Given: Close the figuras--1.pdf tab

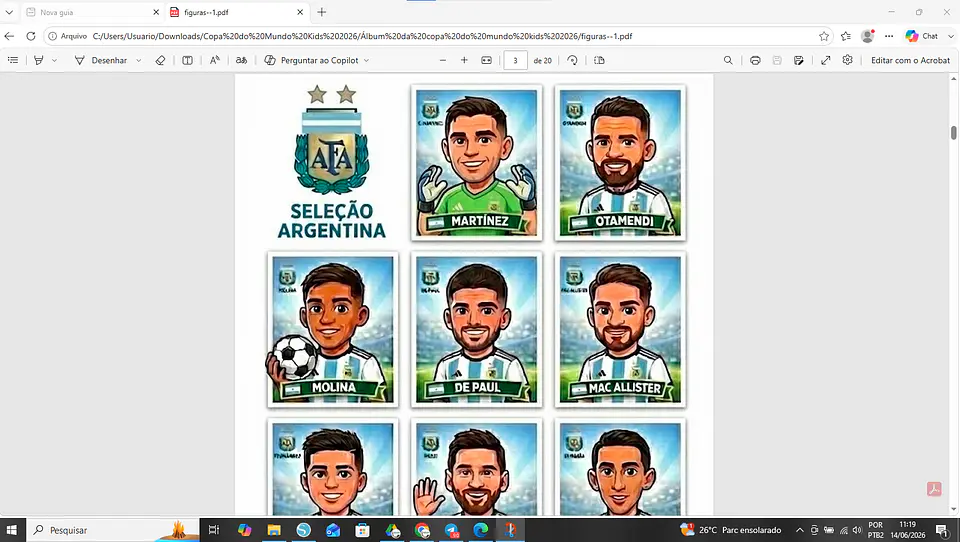Looking at the screenshot, I should point(300,12).
